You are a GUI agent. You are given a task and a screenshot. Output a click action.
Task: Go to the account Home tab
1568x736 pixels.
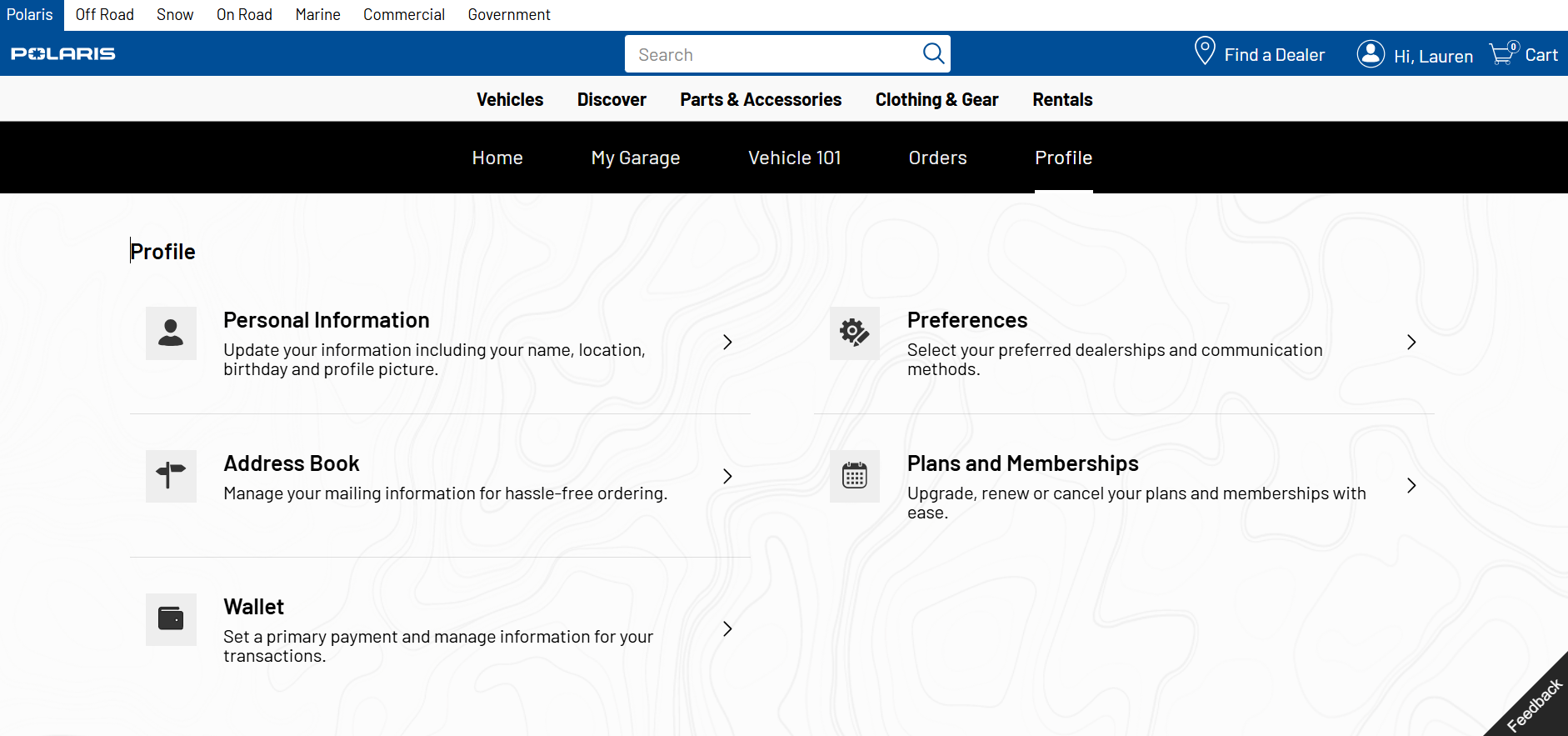(x=497, y=158)
